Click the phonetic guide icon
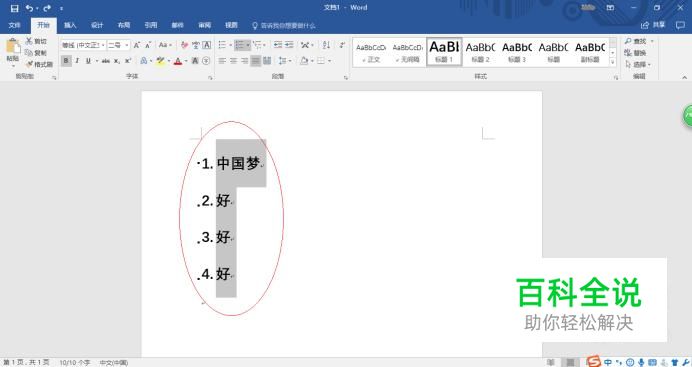The width and height of the screenshot is (692, 367). (x=196, y=45)
